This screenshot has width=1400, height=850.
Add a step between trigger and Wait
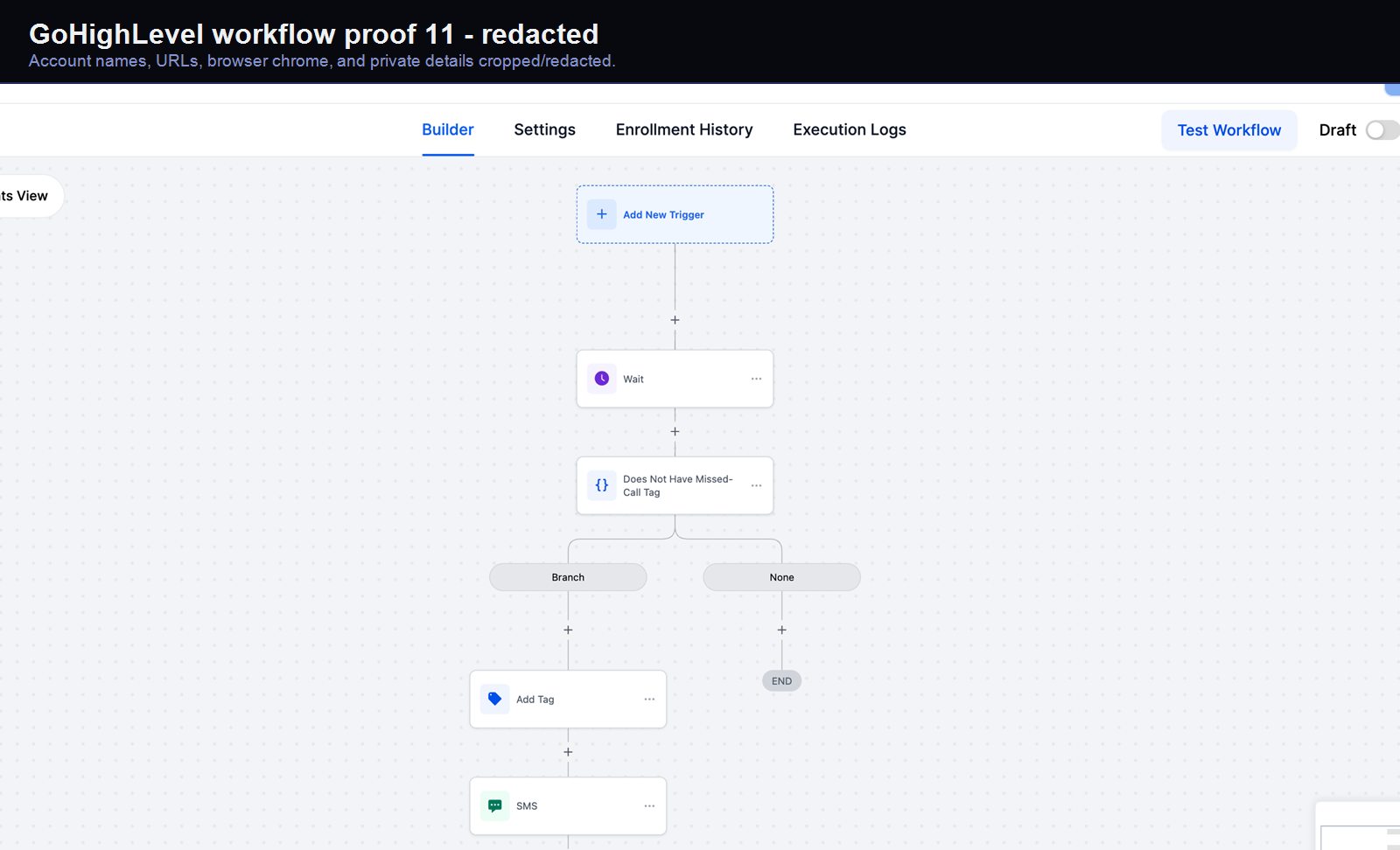click(675, 320)
